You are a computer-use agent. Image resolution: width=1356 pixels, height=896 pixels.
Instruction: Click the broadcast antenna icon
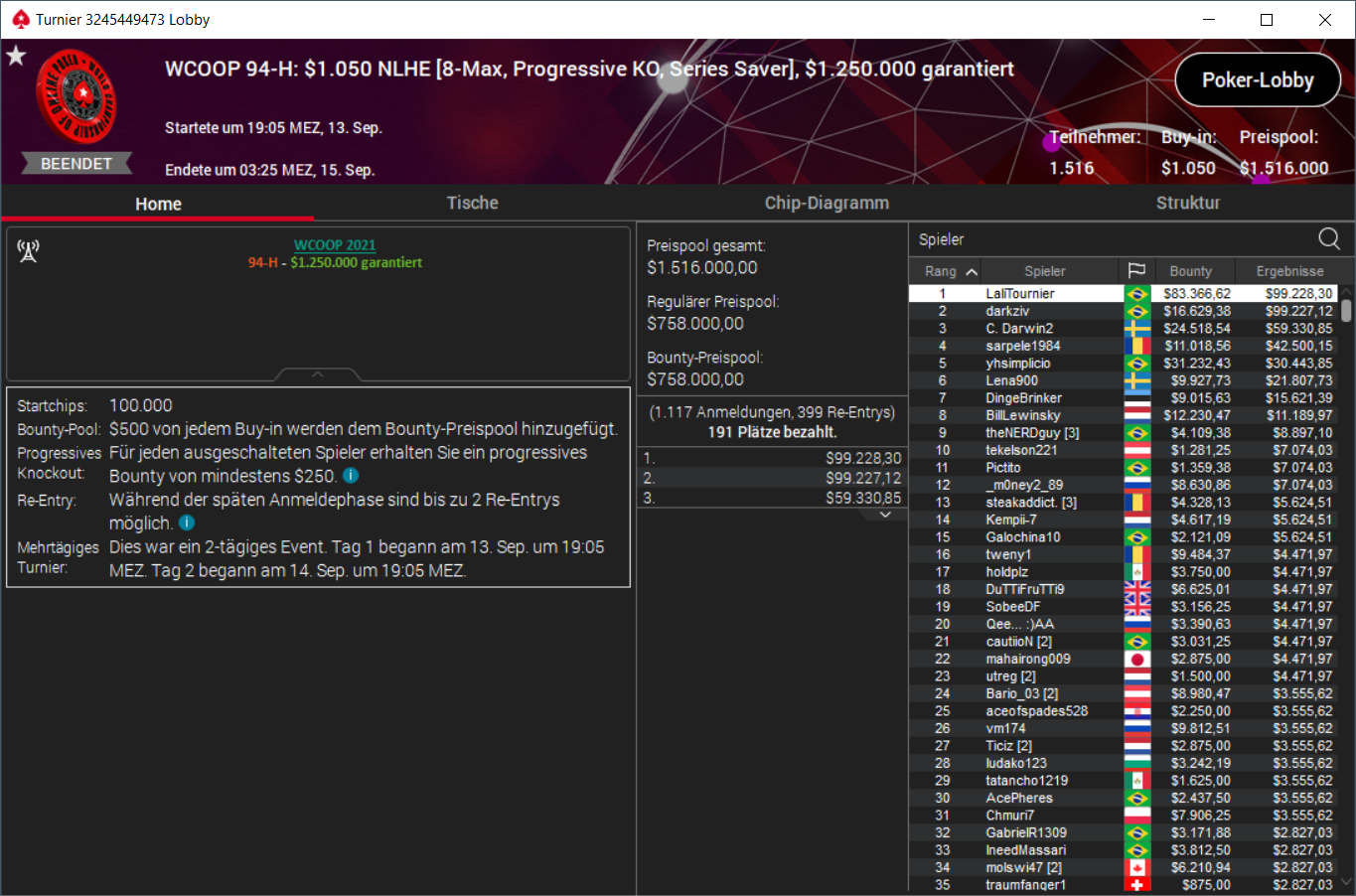(x=28, y=251)
